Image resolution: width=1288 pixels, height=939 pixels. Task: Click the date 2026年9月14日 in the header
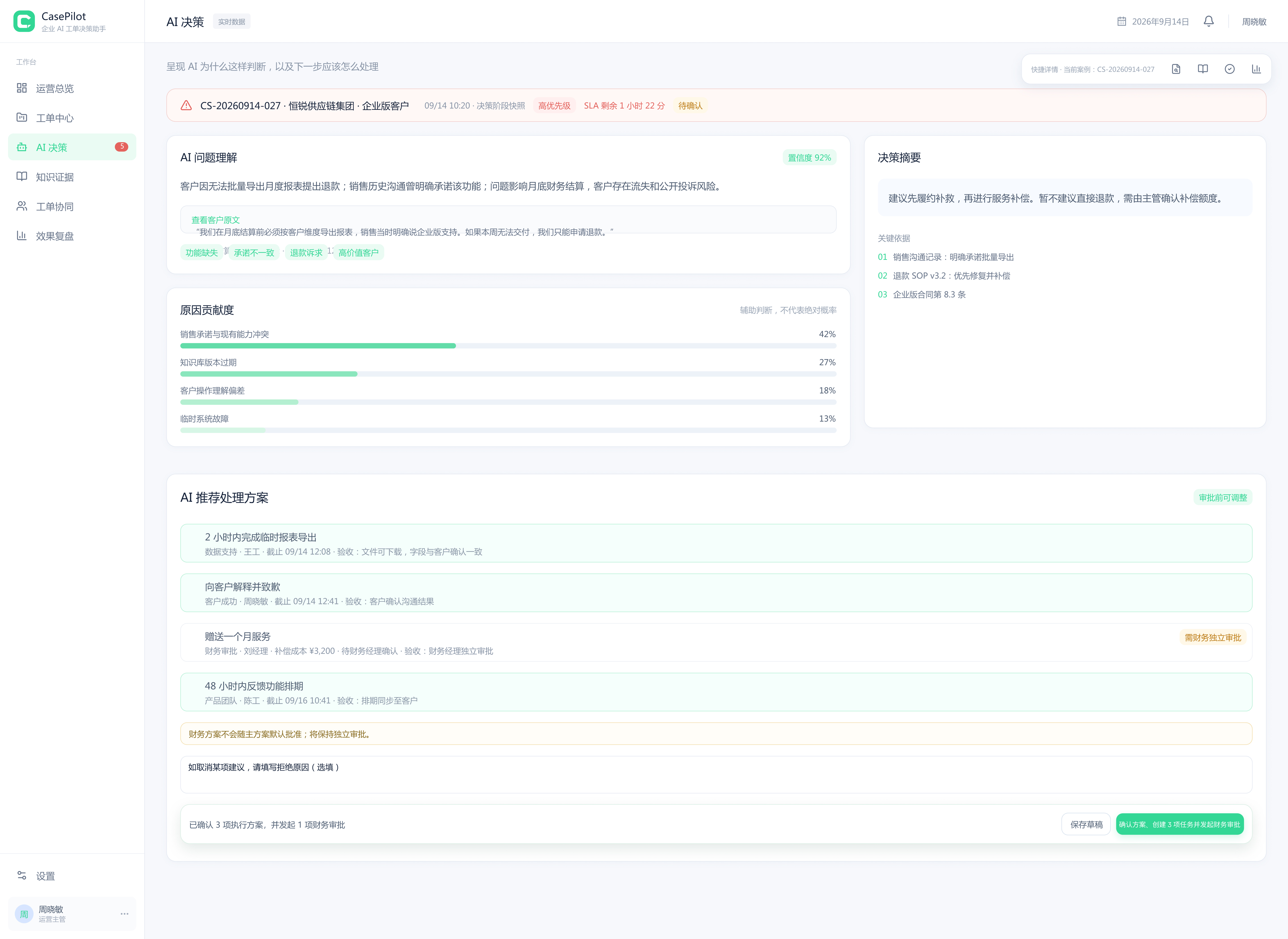1160,22
